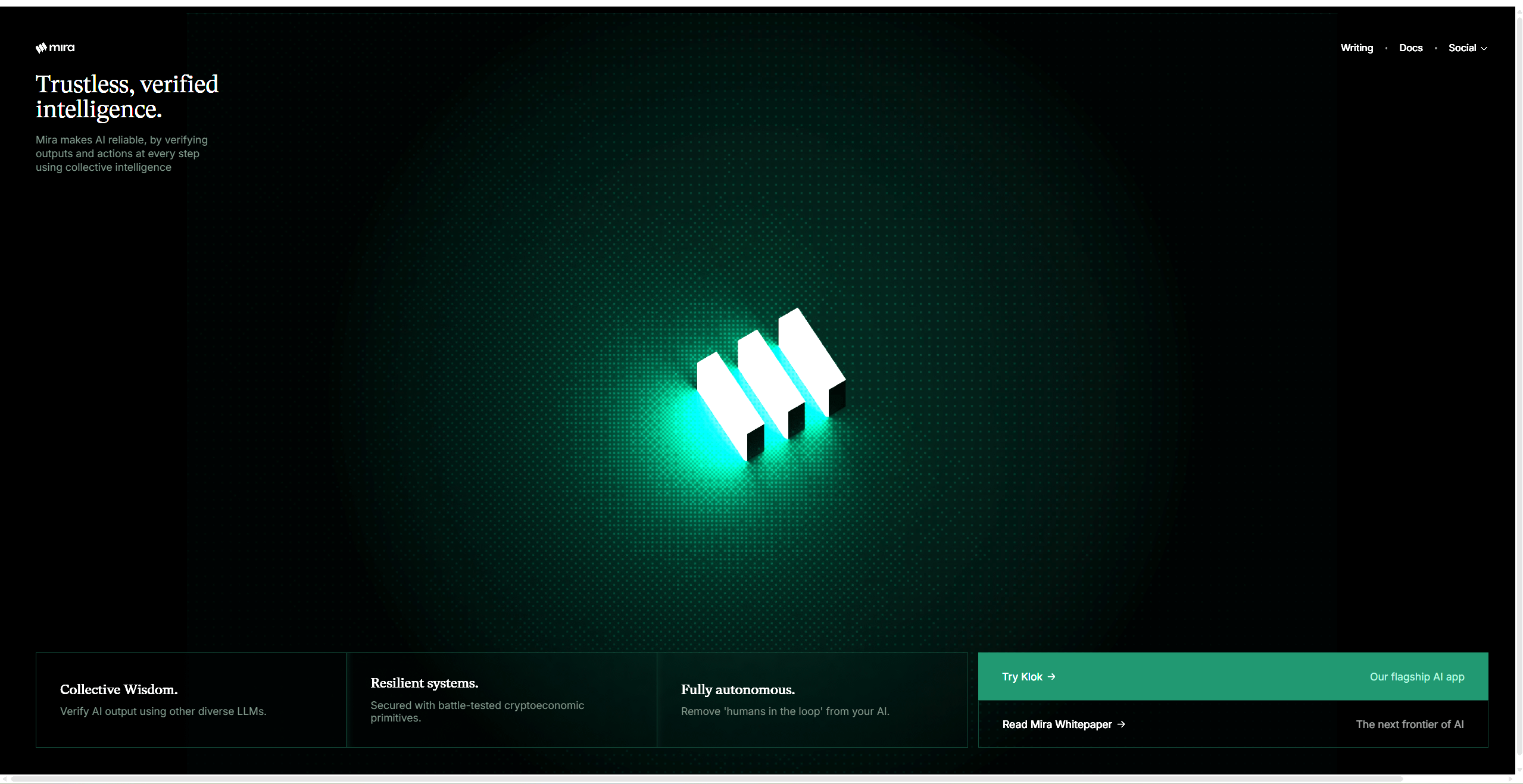Click the Trustless, verified intelligence headline
This screenshot has width=1523, height=784.
point(127,96)
